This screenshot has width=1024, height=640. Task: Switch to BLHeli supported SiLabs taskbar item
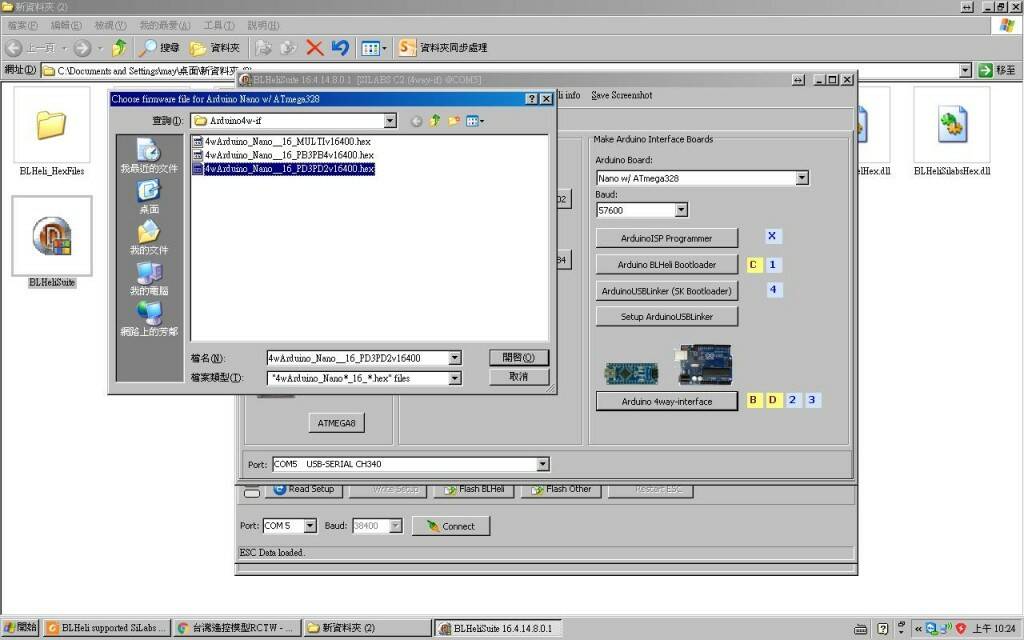pos(108,628)
